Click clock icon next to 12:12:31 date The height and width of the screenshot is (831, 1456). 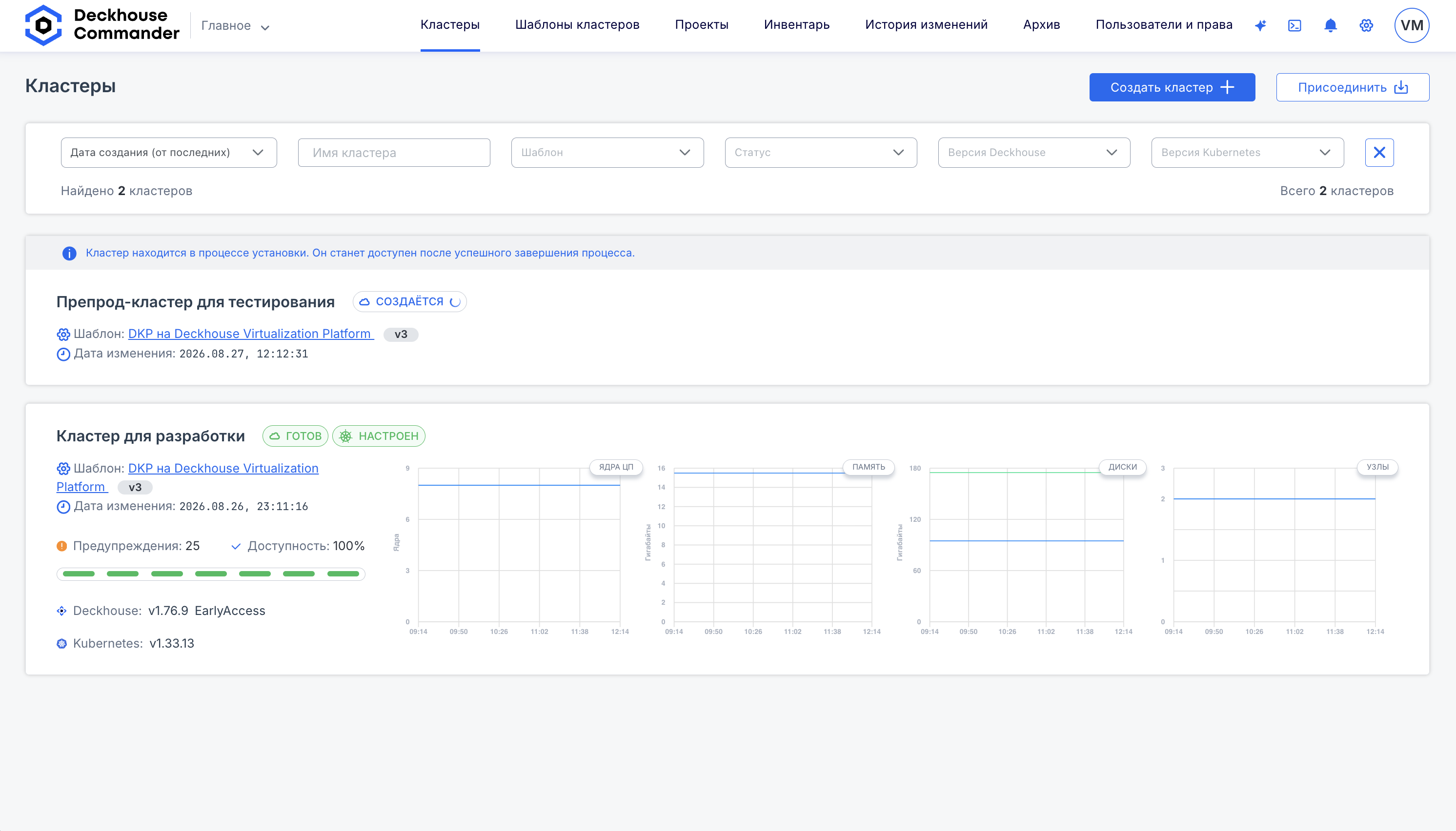coord(63,354)
